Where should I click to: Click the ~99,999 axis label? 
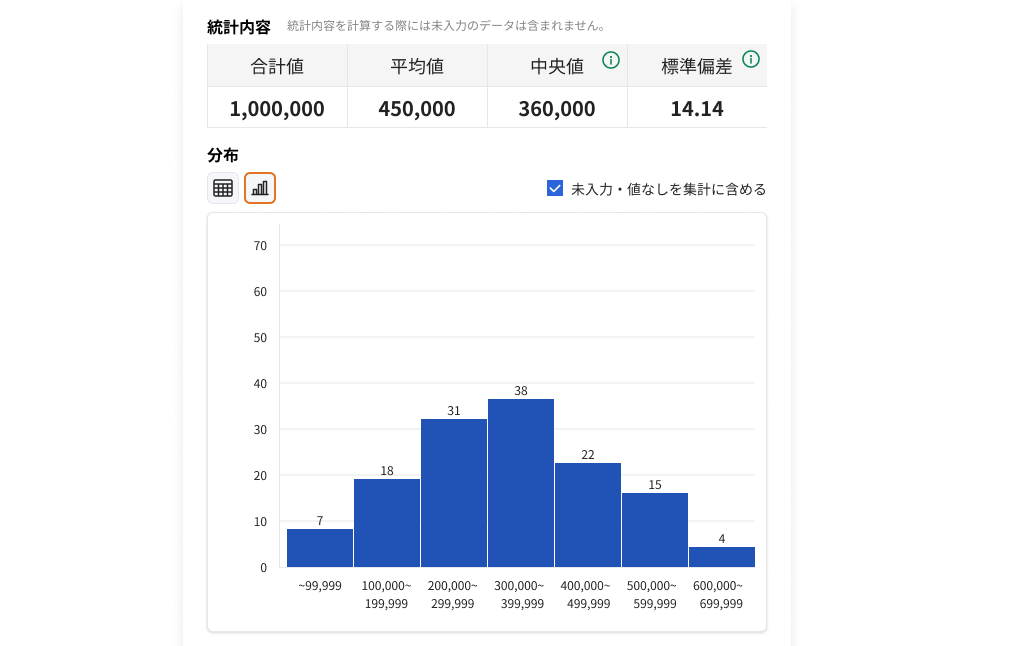[x=319, y=585]
